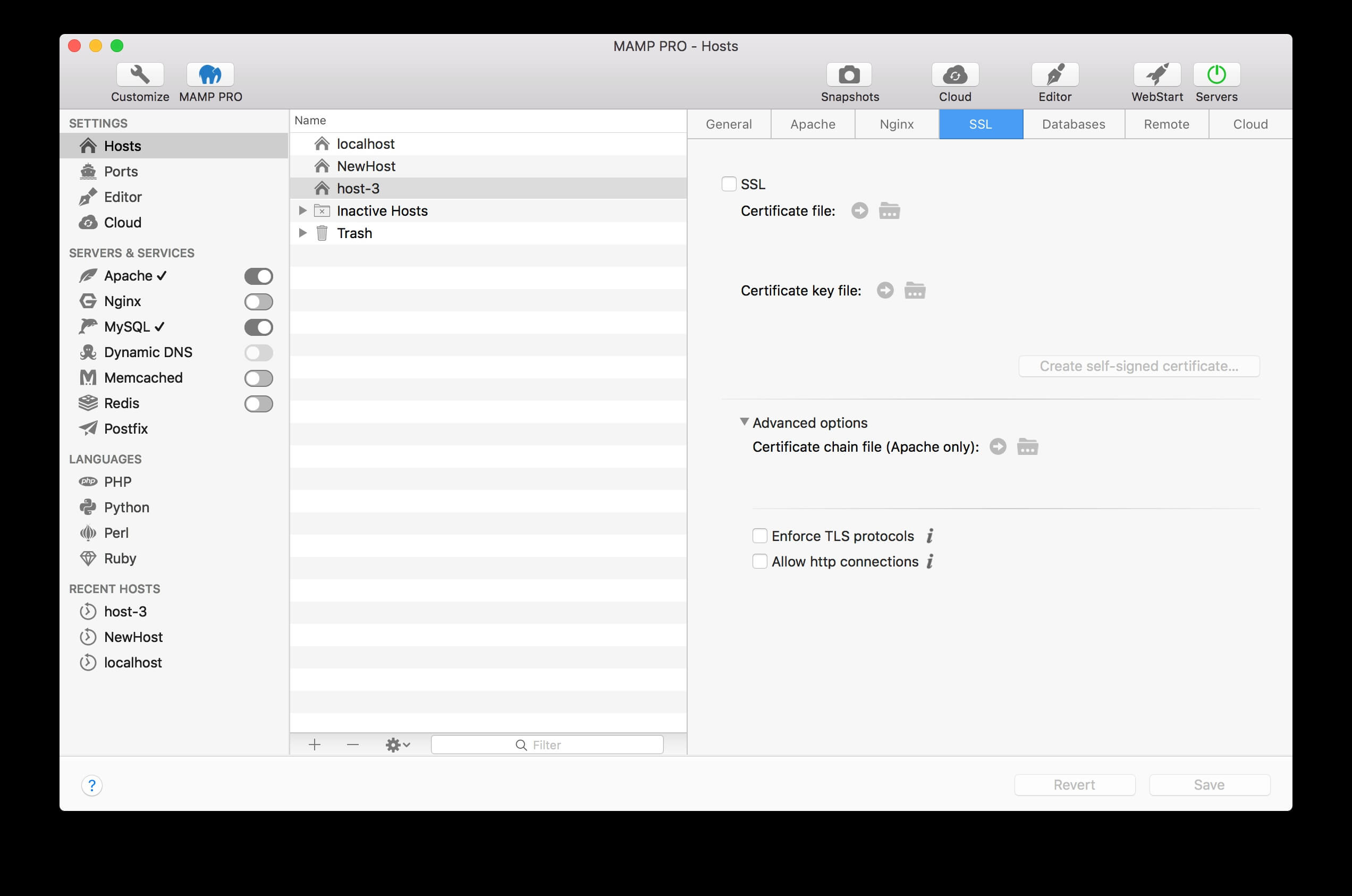Click the Name column header
This screenshot has height=896, width=1352.
tap(488, 121)
